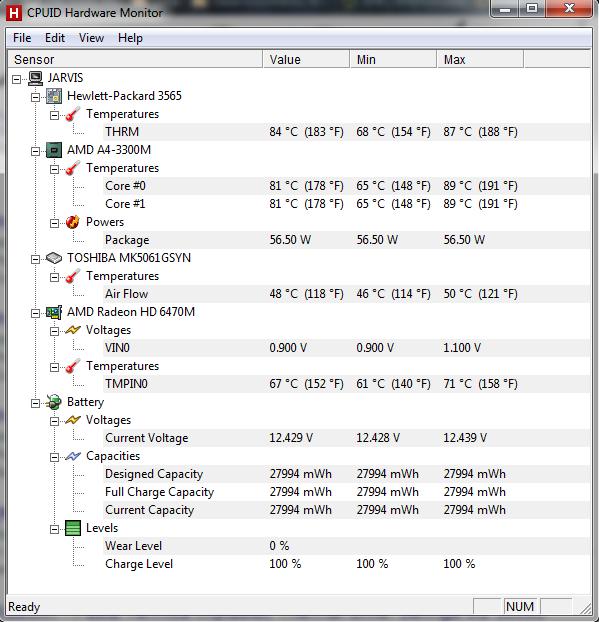
Task: Click the VIN0 max value 1.100 V
Action: [x=462, y=348]
